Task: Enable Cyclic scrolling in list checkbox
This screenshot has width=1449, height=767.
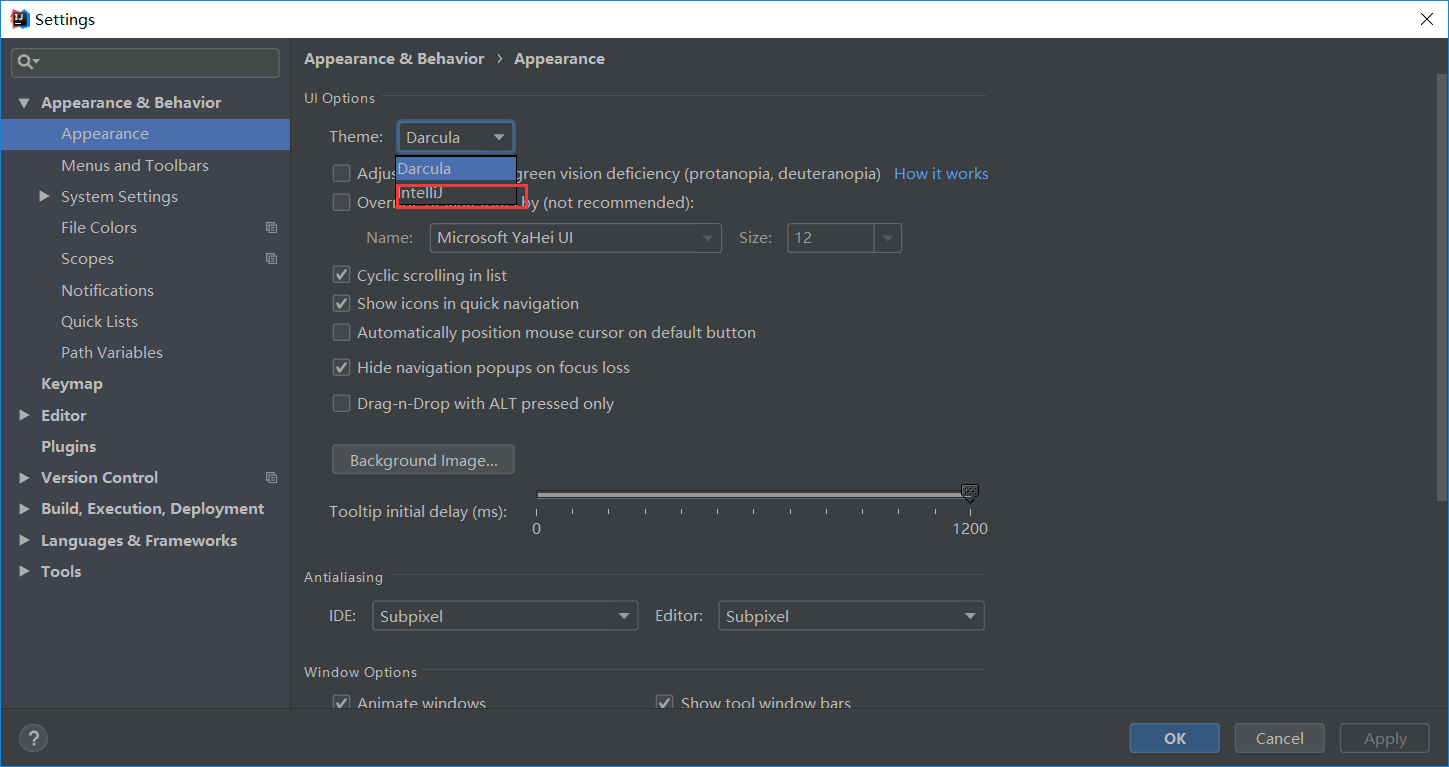Action: point(342,275)
